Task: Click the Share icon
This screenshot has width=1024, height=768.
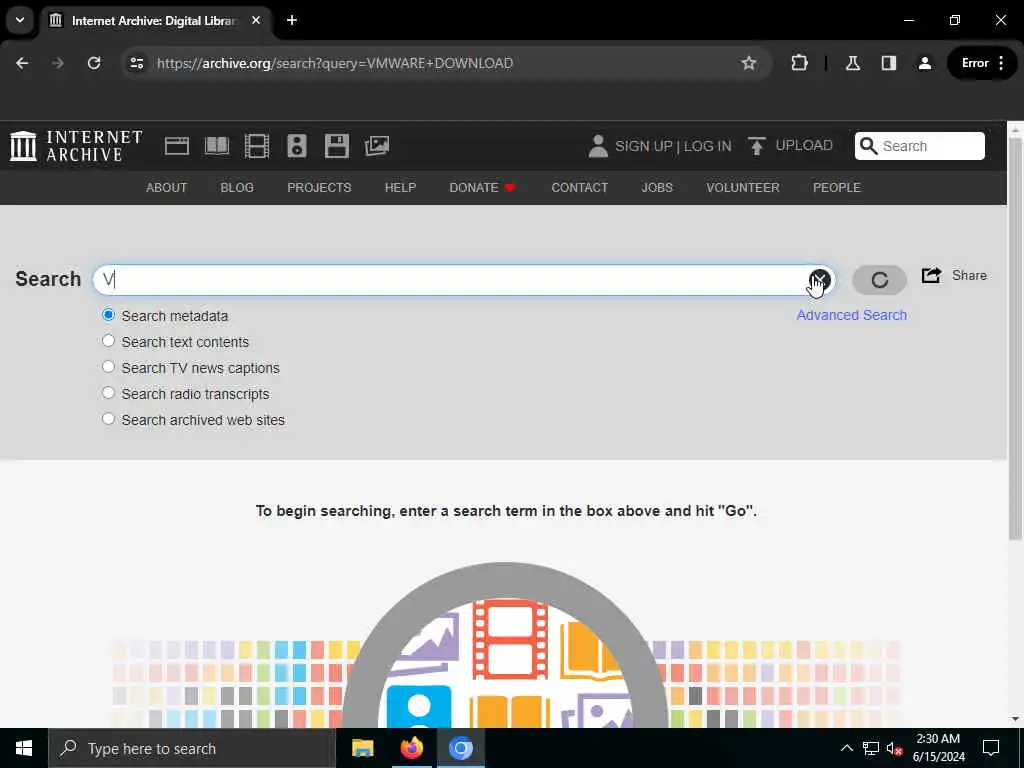Action: (931, 276)
